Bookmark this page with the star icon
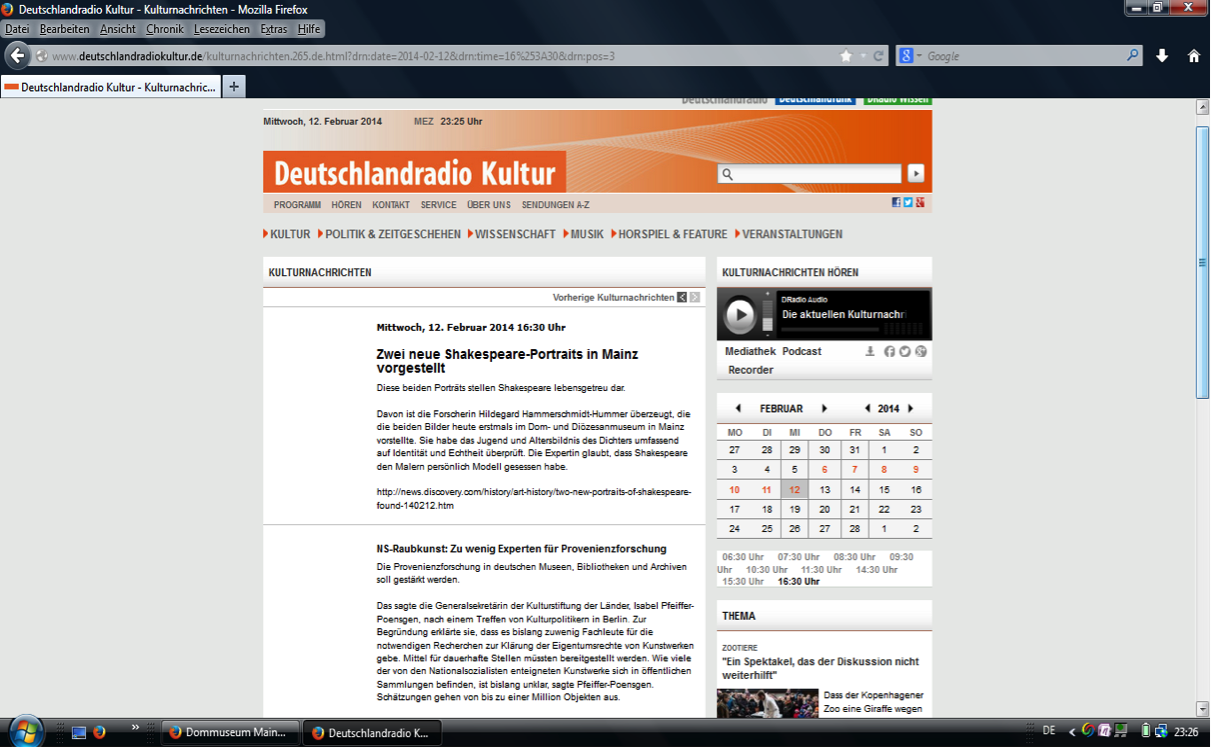Viewport: 1211px width, 747px height. point(846,56)
